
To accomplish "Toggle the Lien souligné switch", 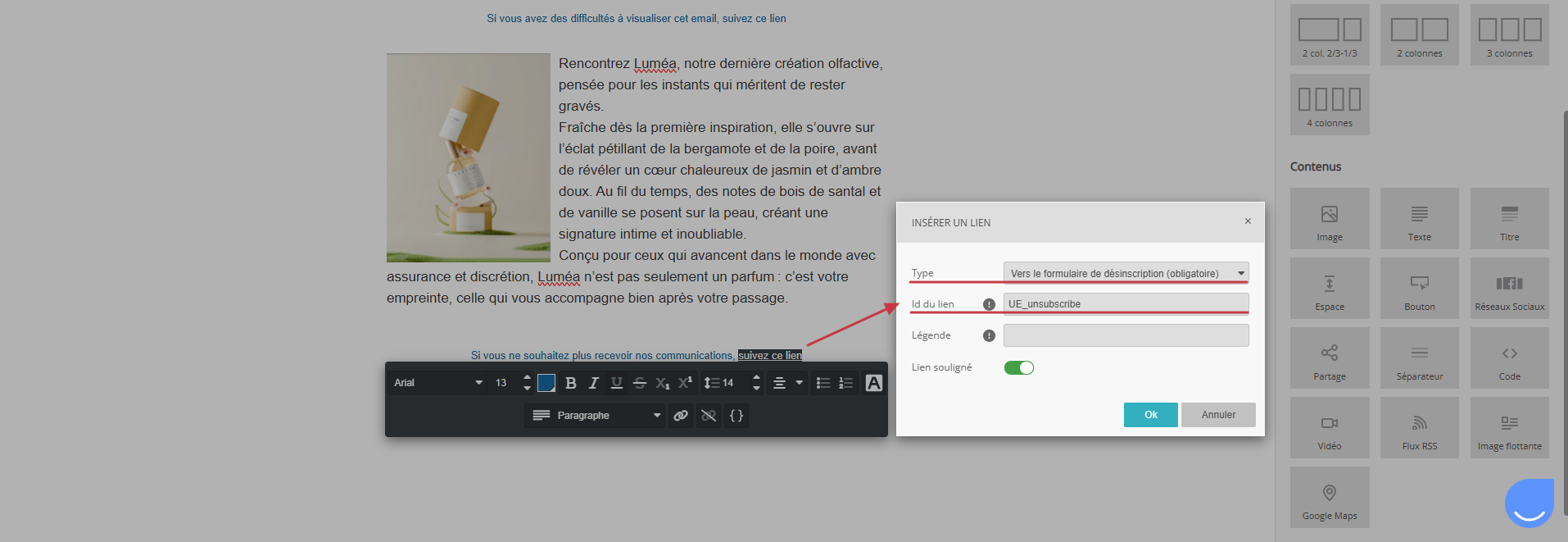I will click(x=1019, y=367).
